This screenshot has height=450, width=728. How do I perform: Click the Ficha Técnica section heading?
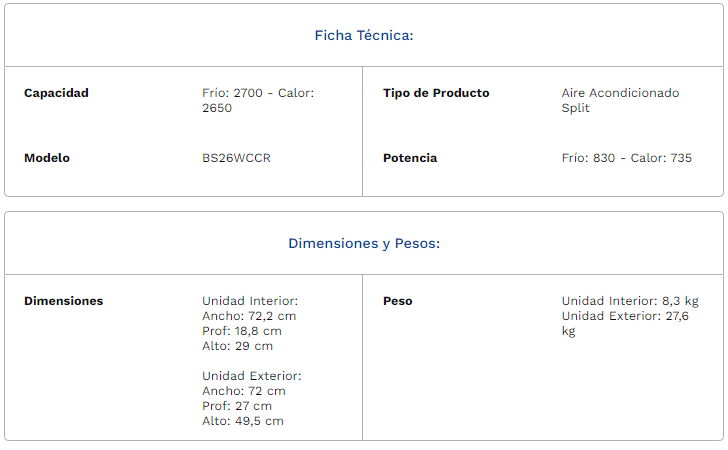(x=364, y=36)
